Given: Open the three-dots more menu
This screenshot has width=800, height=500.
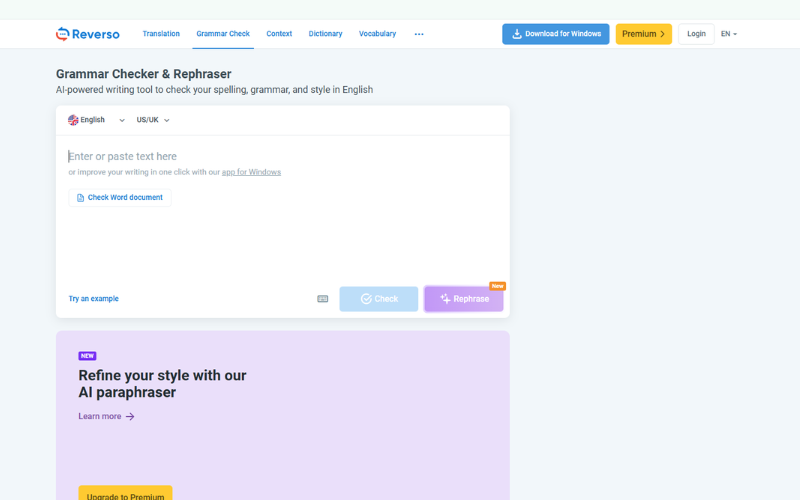Looking at the screenshot, I should [x=419, y=34].
